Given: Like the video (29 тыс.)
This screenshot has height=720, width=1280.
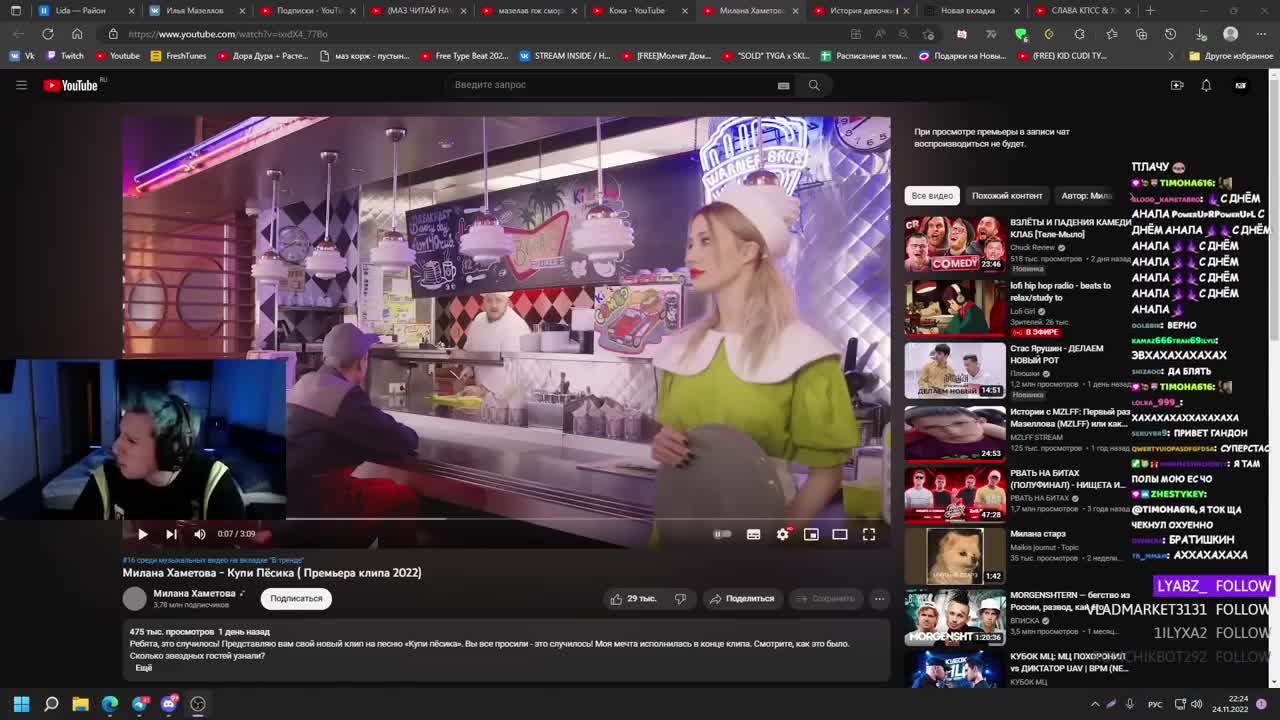Looking at the screenshot, I should [633, 598].
